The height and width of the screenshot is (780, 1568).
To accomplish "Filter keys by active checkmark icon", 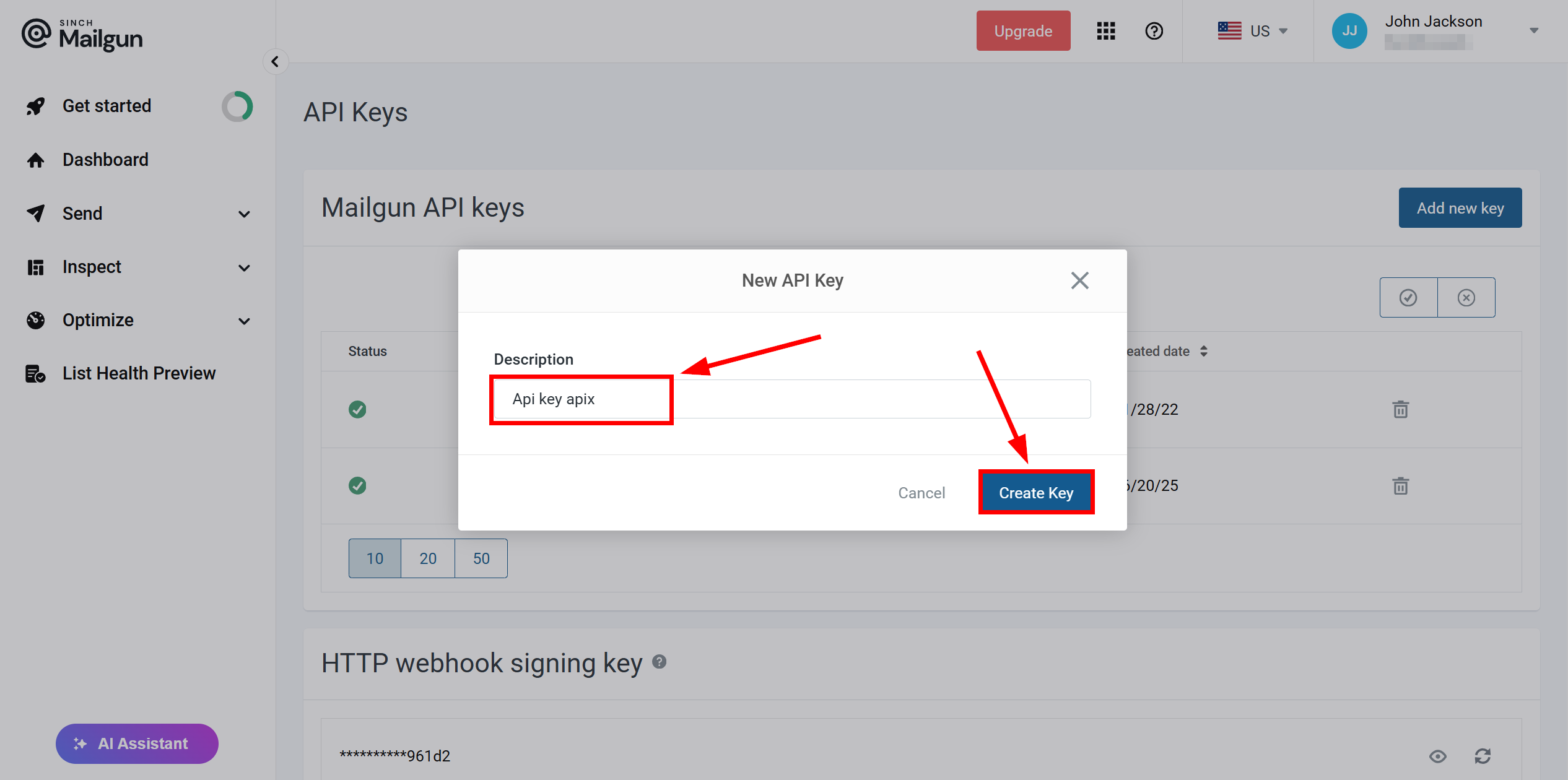I will (x=1408, y=298).
